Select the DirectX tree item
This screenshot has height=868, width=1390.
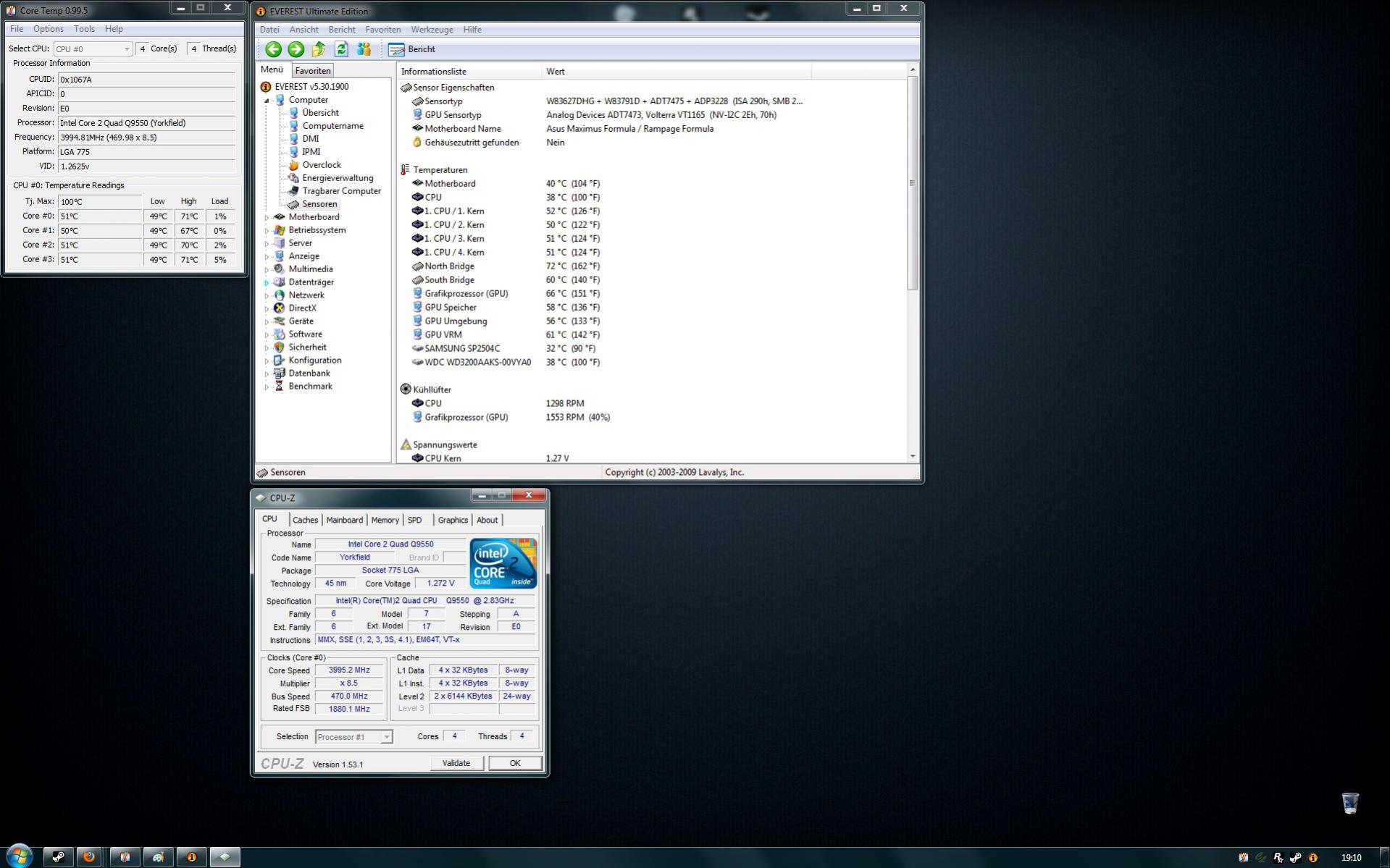[295, 308]
